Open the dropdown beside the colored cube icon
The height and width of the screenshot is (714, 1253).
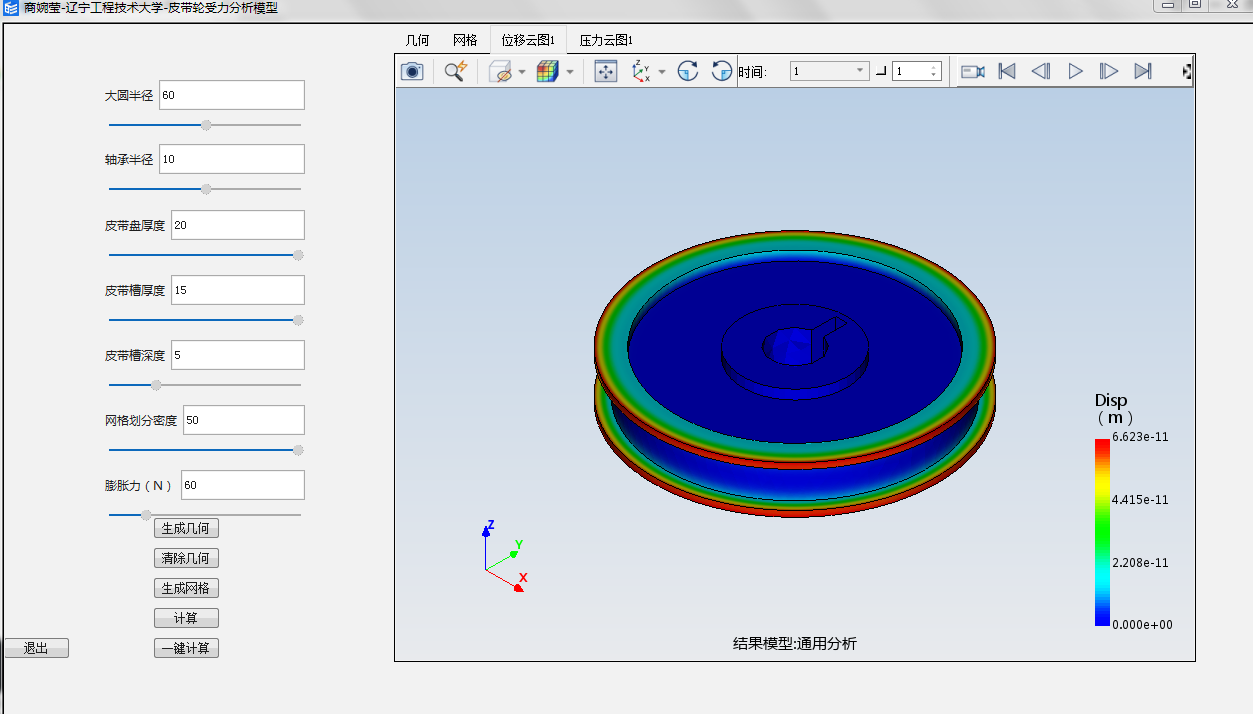pyautogui.click(x=570, y=72)
